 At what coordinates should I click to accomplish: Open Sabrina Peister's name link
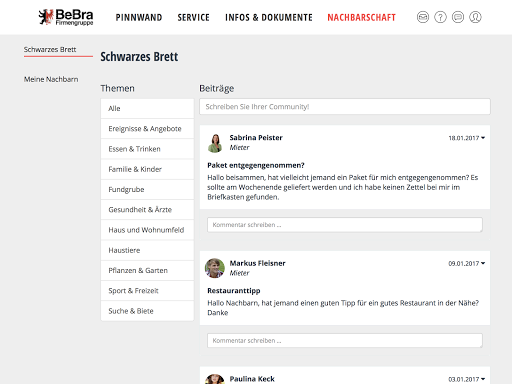(256, 138)
